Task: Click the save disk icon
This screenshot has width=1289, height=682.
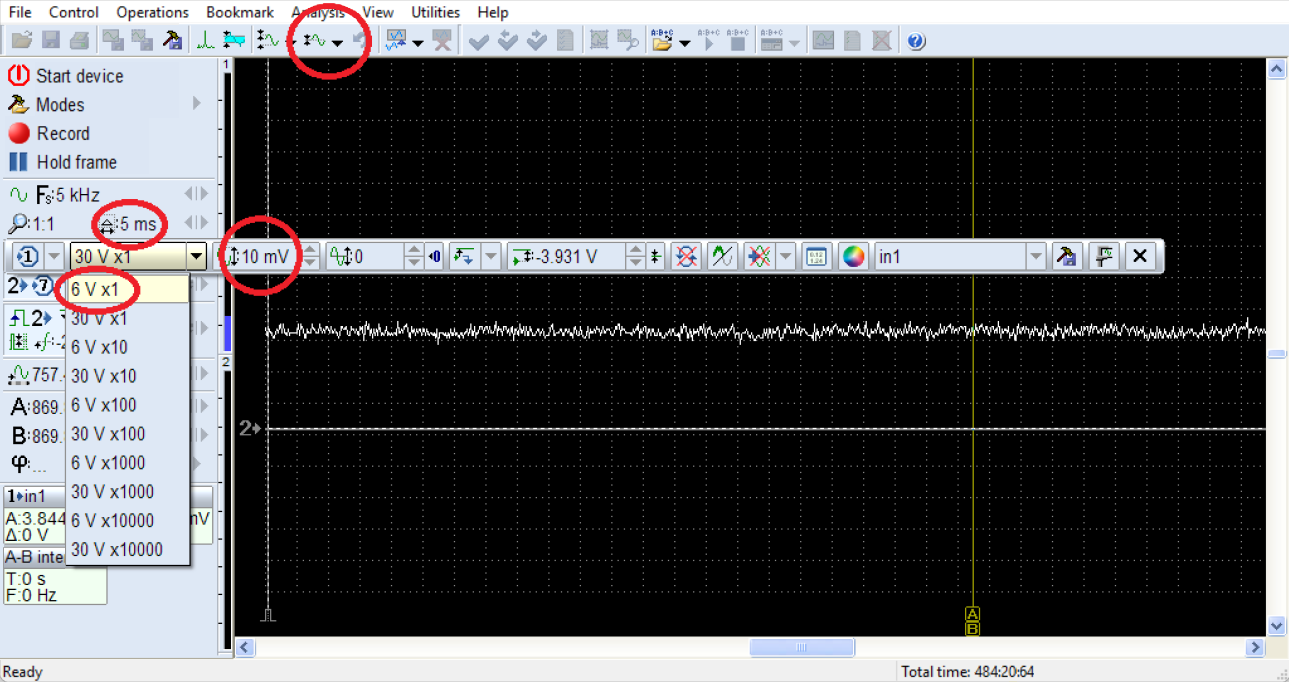Action: (x=50, y=41)
